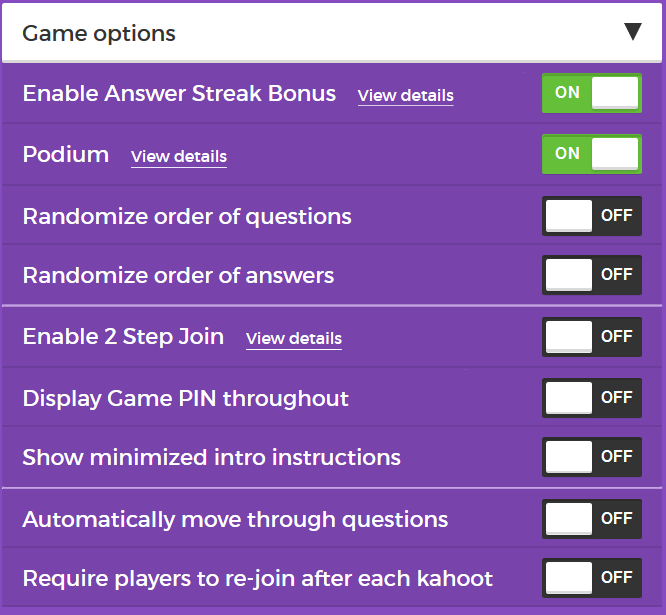The image size is (666, 615).
Task: Click the Automatically move through questions label
Action: [x=235, y=519]
